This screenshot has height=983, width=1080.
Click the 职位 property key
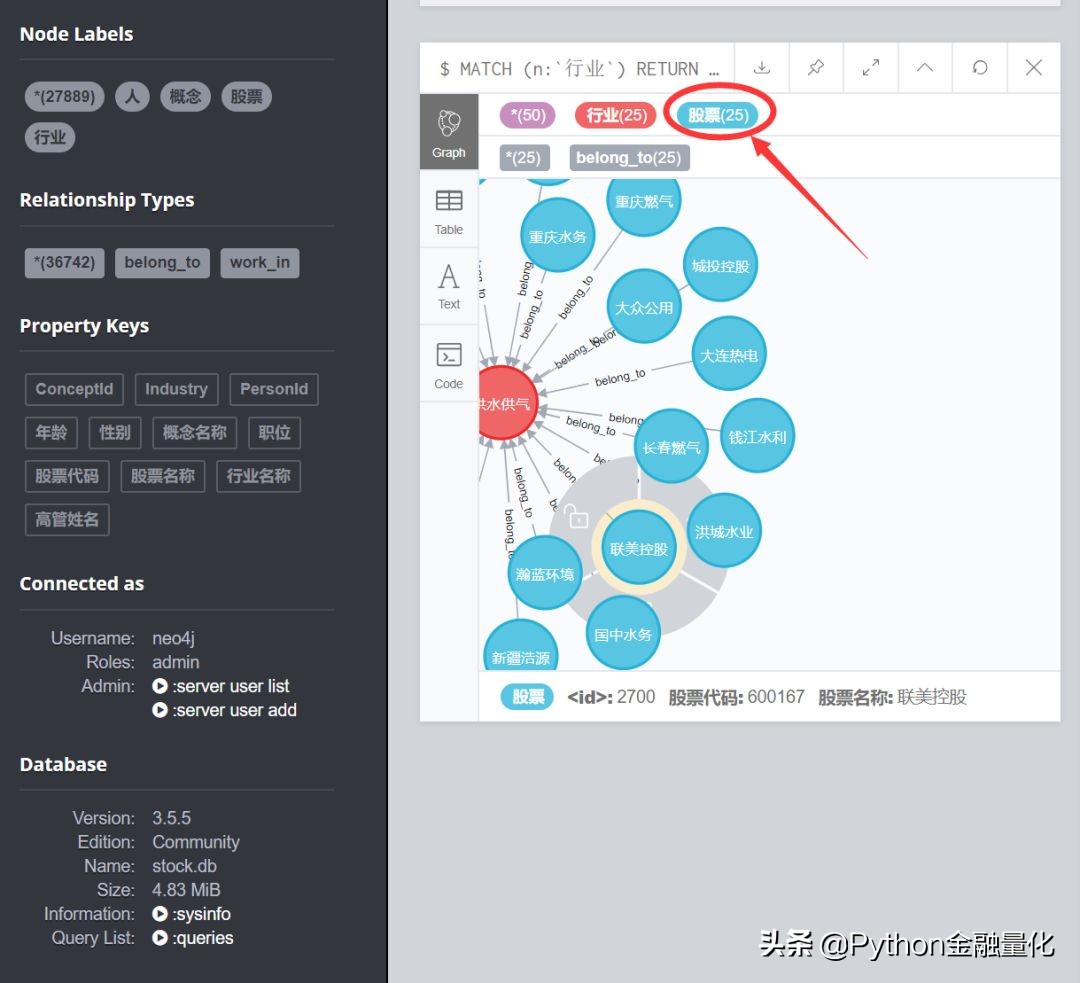click(274, 433)
